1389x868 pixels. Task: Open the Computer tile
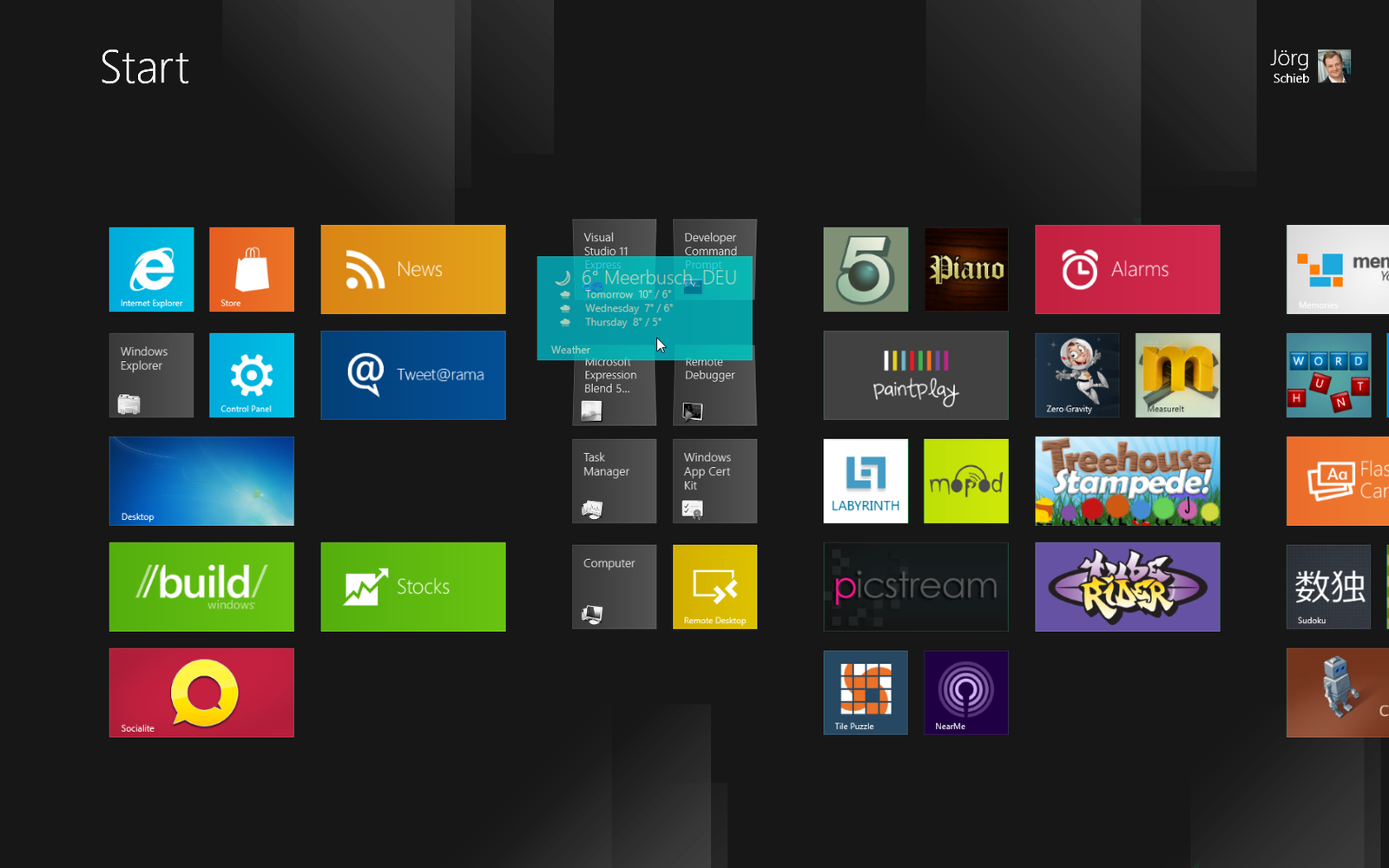[614, 587]
